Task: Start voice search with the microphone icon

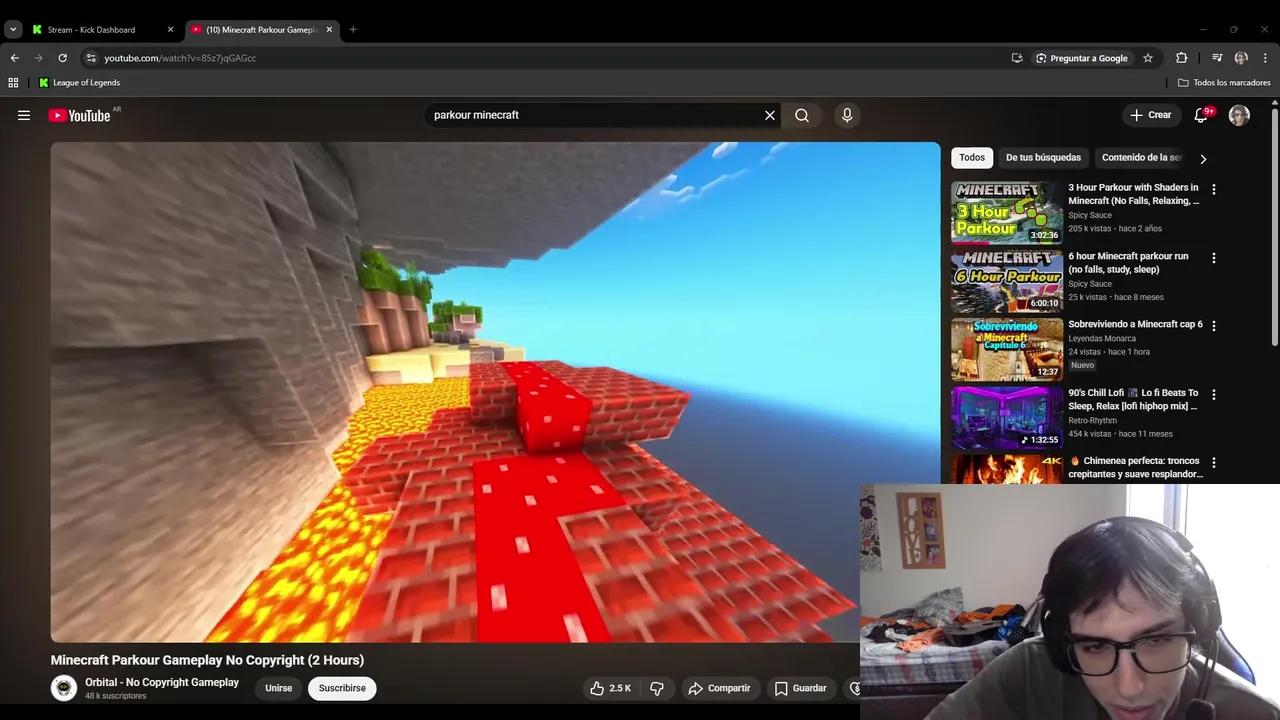Action: click(x=847, y=115)
